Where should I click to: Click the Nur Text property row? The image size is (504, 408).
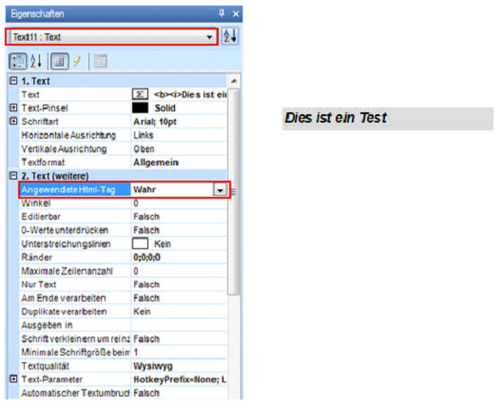[123, 285]
